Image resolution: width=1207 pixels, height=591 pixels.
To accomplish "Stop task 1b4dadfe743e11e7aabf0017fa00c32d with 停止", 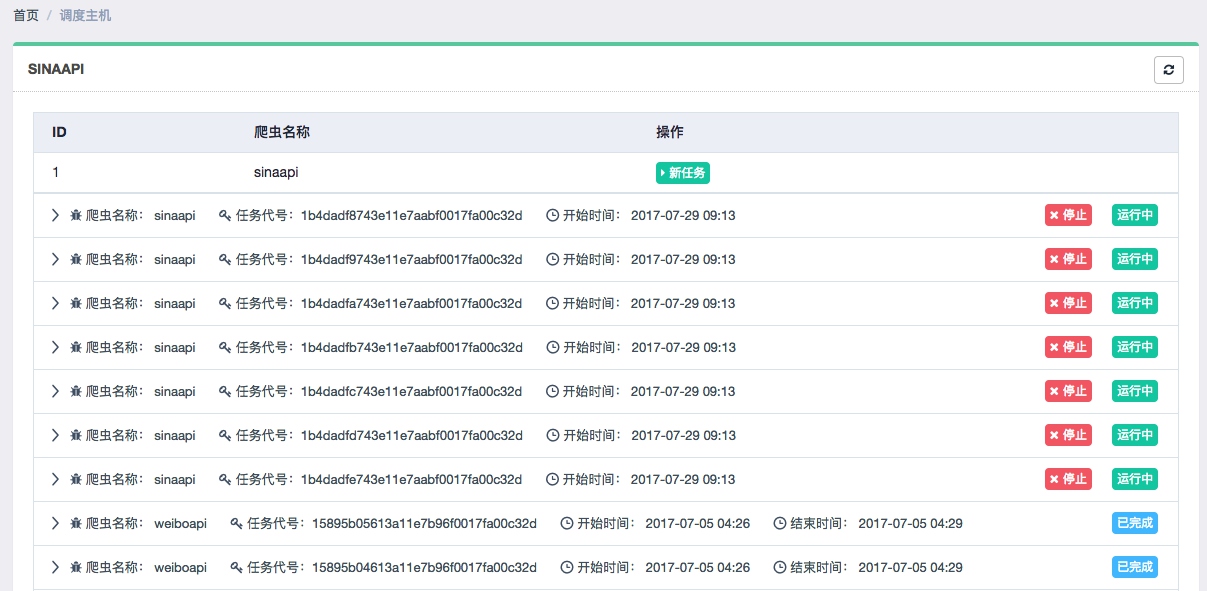I will [x=1068, y=479].
